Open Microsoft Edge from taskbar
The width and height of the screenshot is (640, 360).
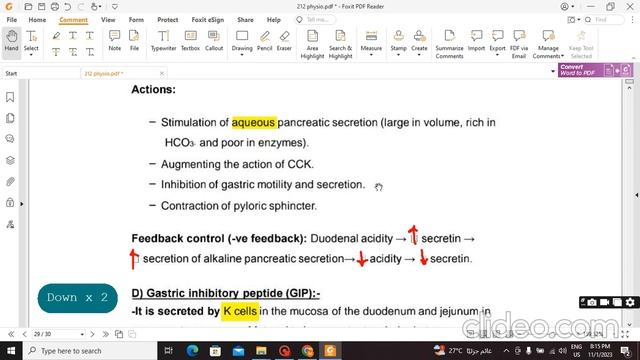[192, 351]
